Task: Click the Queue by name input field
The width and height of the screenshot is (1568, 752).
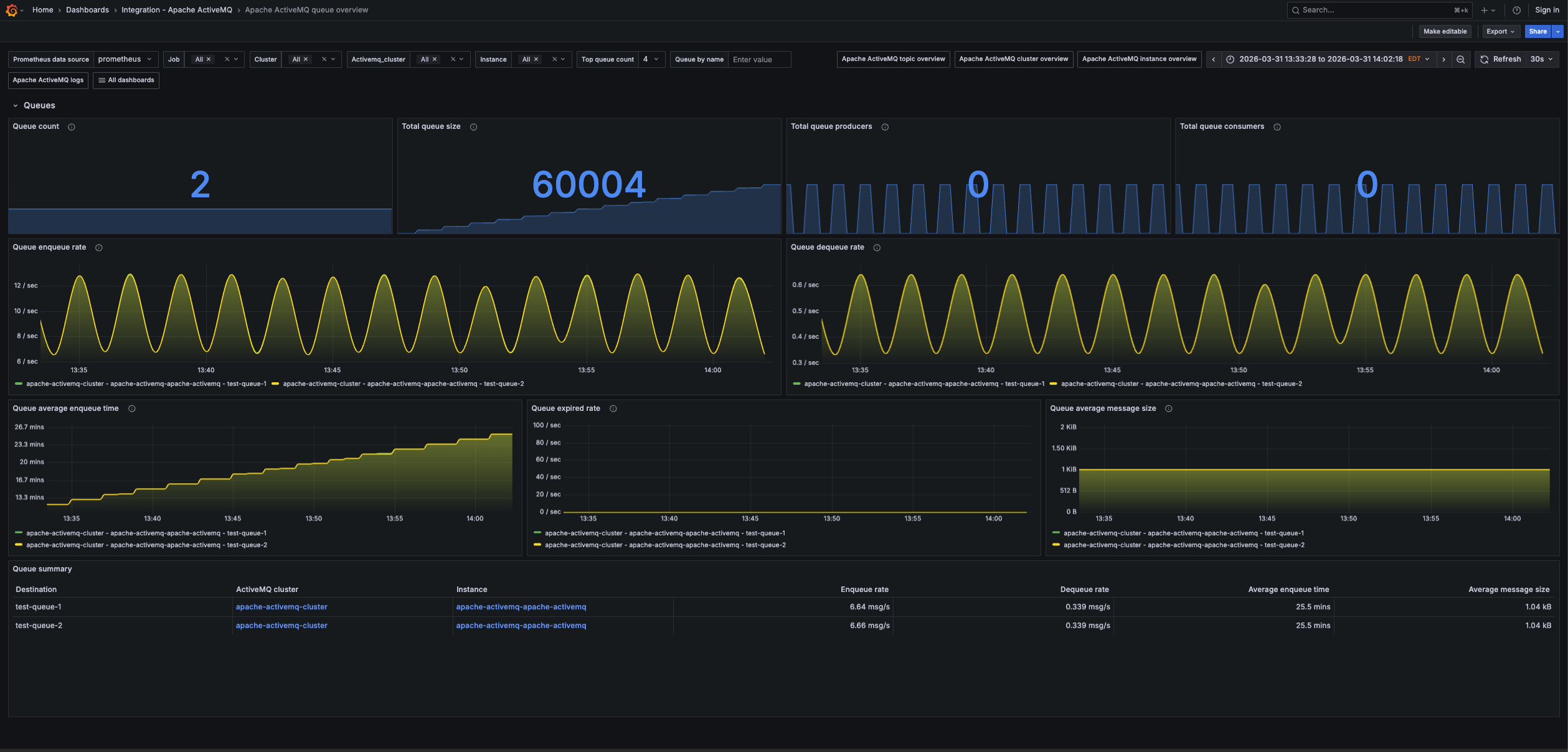Action: coord(758,59)
